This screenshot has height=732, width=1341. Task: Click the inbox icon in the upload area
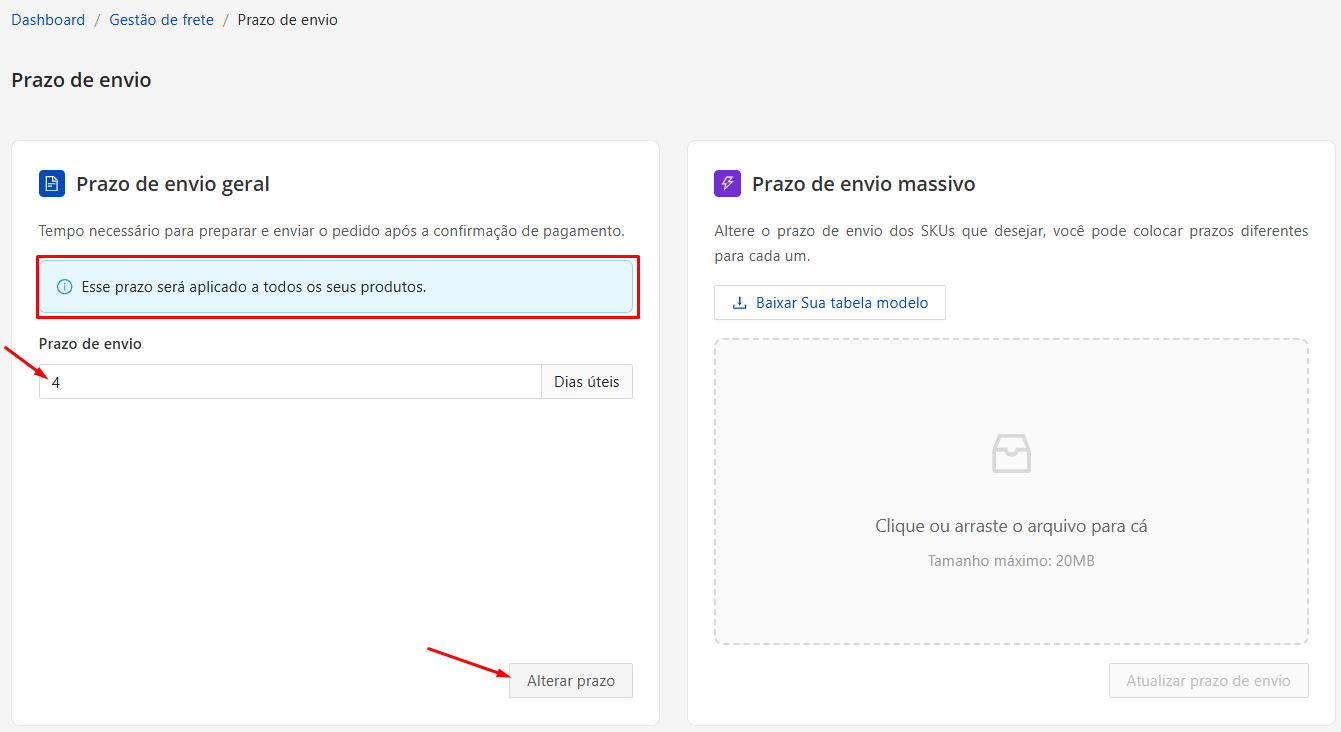pos(1011,454)
